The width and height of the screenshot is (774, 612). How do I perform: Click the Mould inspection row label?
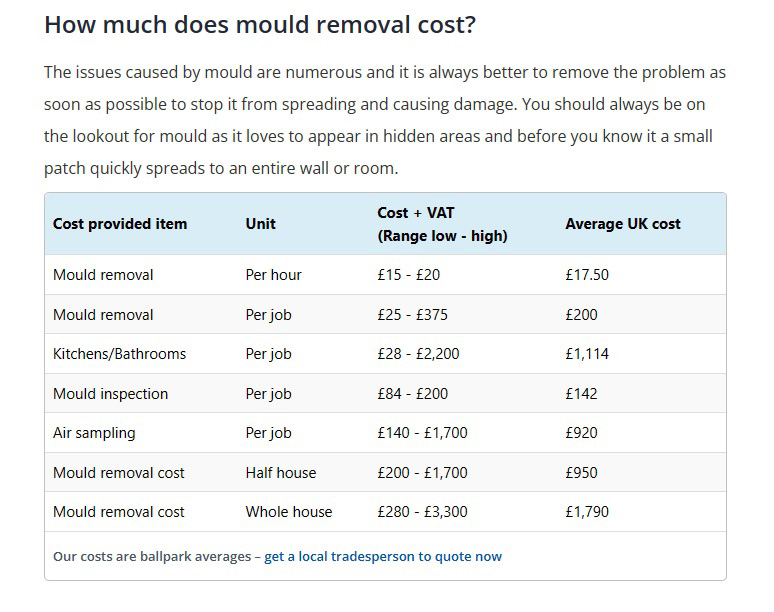click(x=111, y=394)
